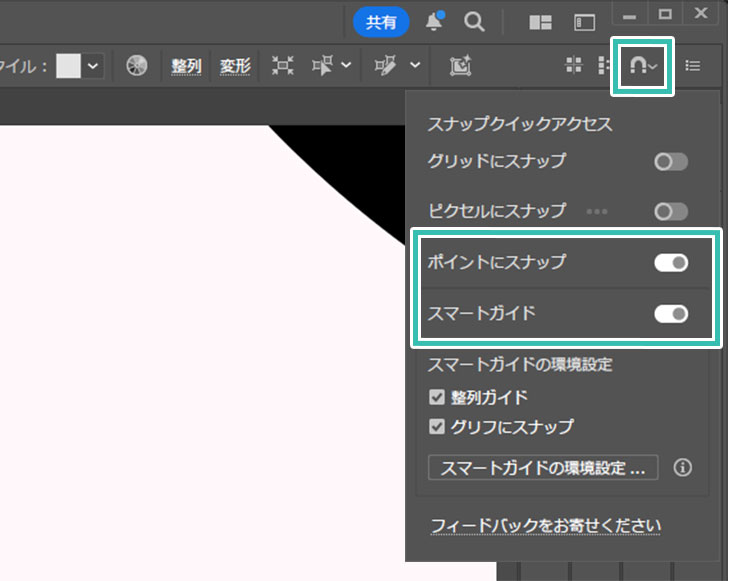Screen dimensions: 729x581
Task: Click the search magnifier icon
Action: (x=474, y=21)
